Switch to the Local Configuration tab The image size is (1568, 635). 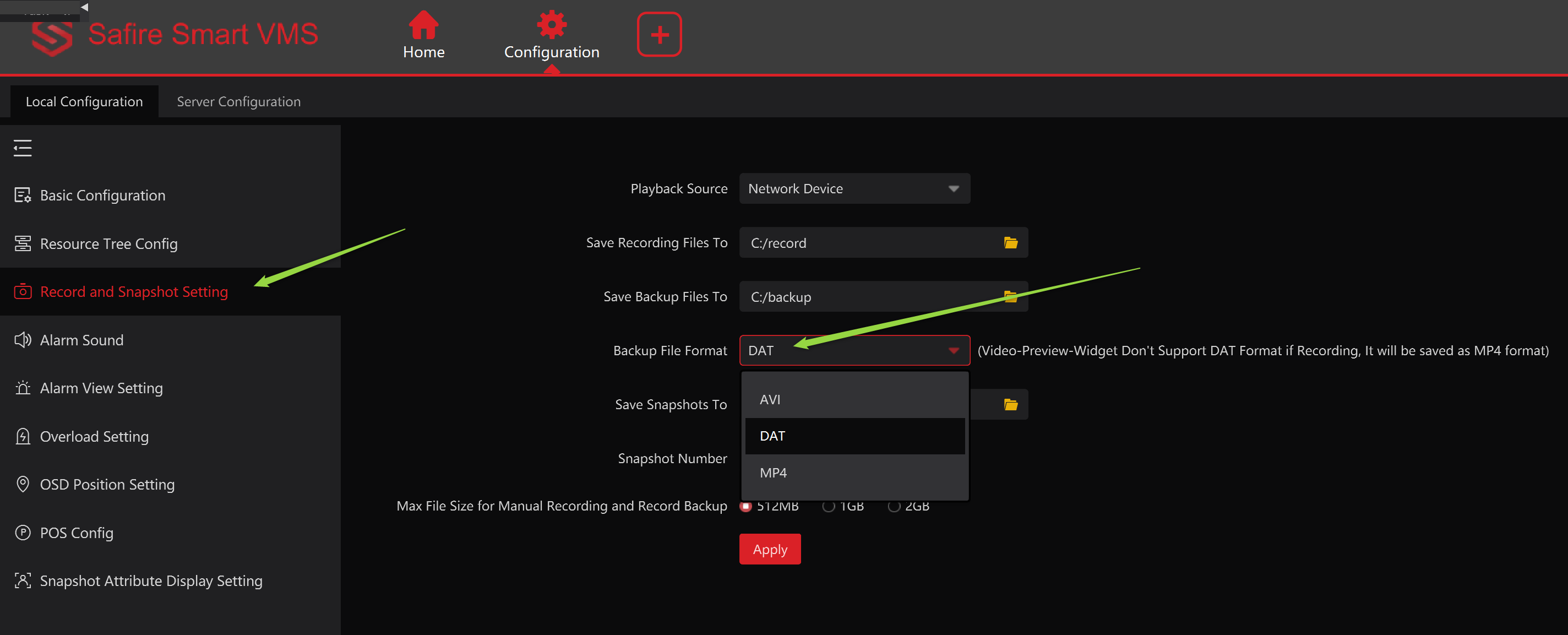(x=84, y=102)
